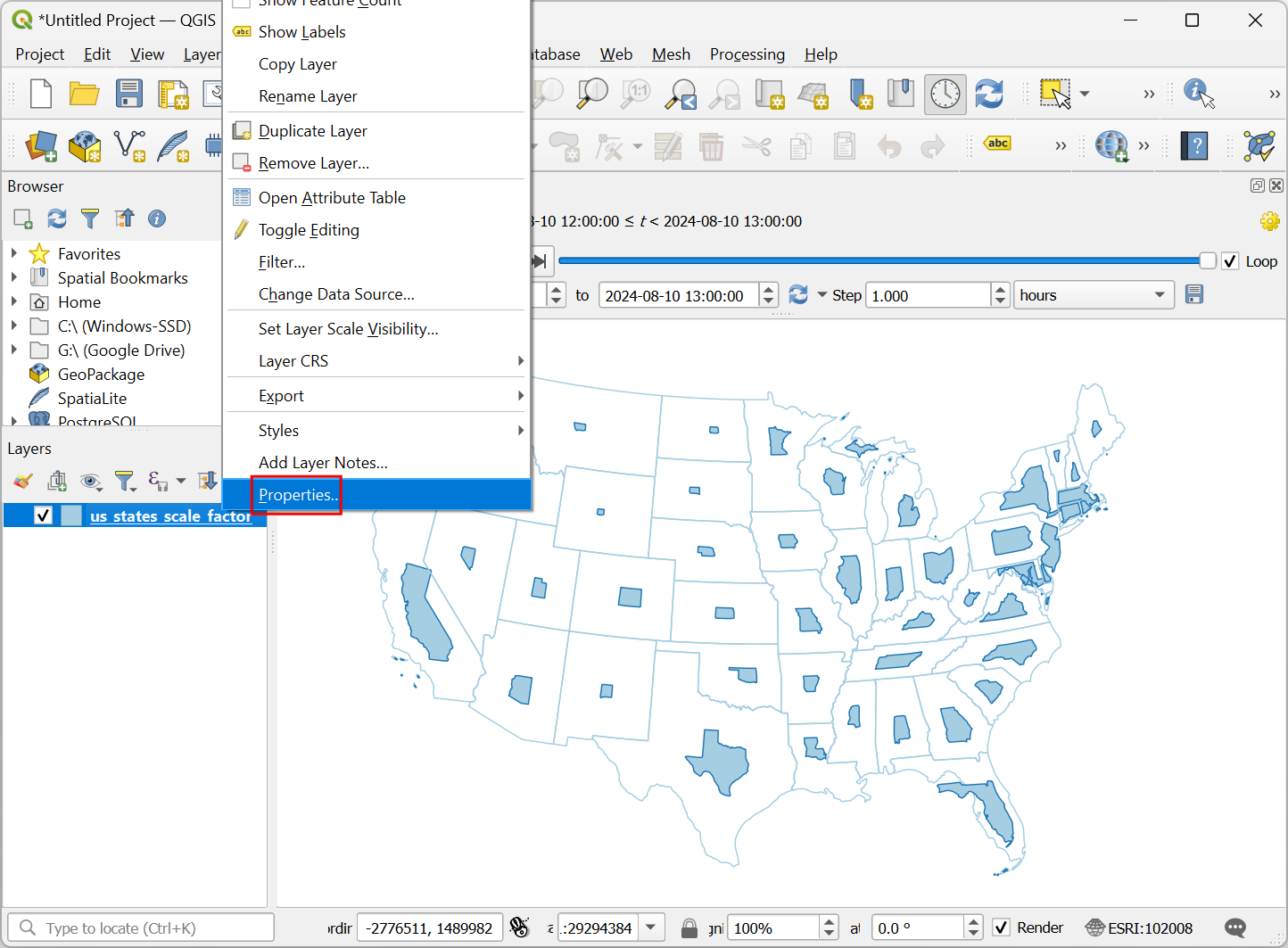Screen dimensions: 1288x948
Task: Open the map scale dropdown
Action: tap(651, 928)
